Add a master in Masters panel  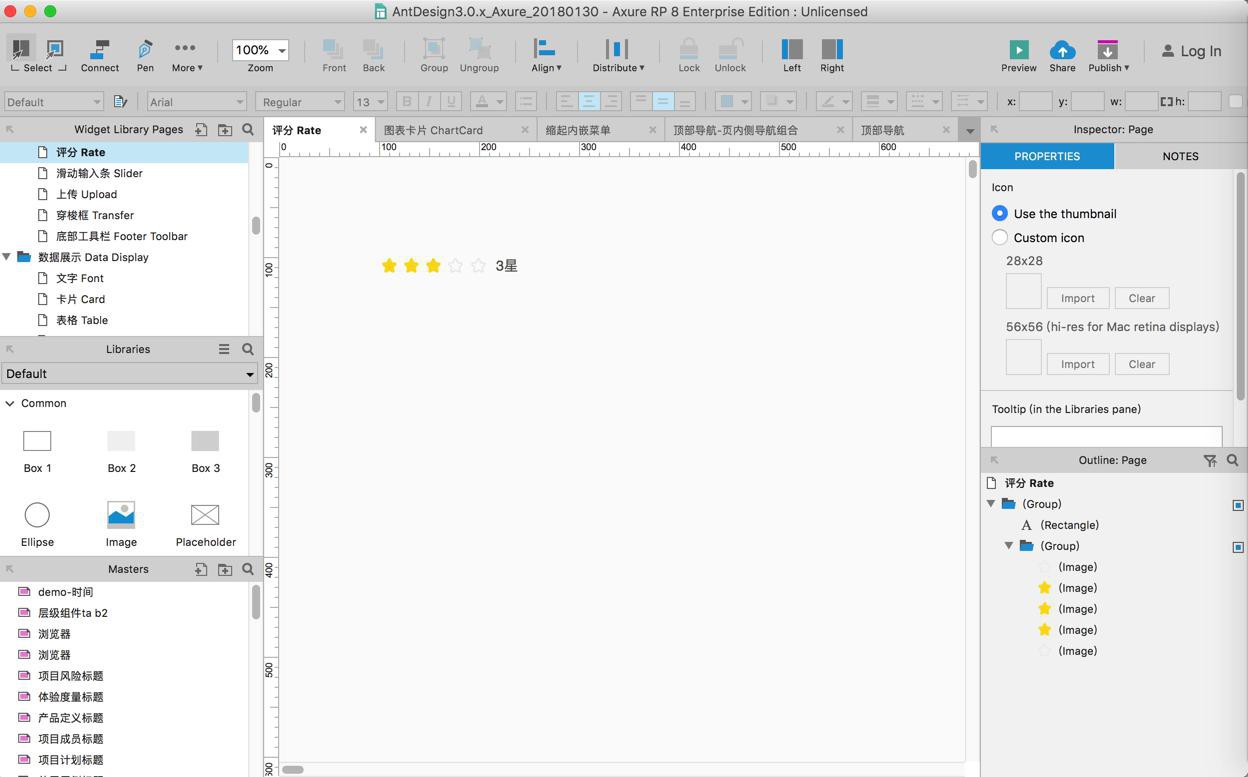pyautogui.click(x=201, y=569)
